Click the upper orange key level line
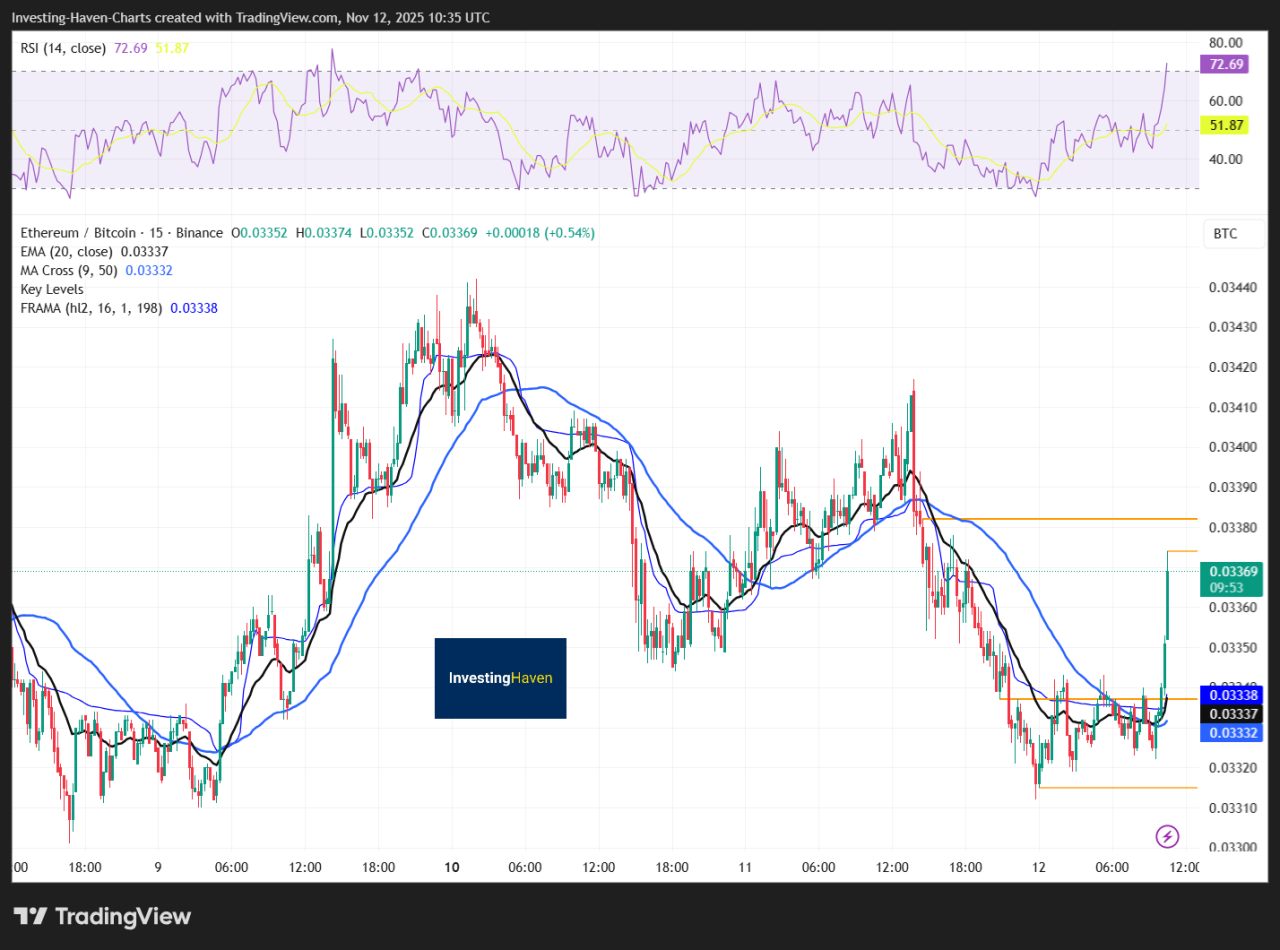 point(1080,519)
